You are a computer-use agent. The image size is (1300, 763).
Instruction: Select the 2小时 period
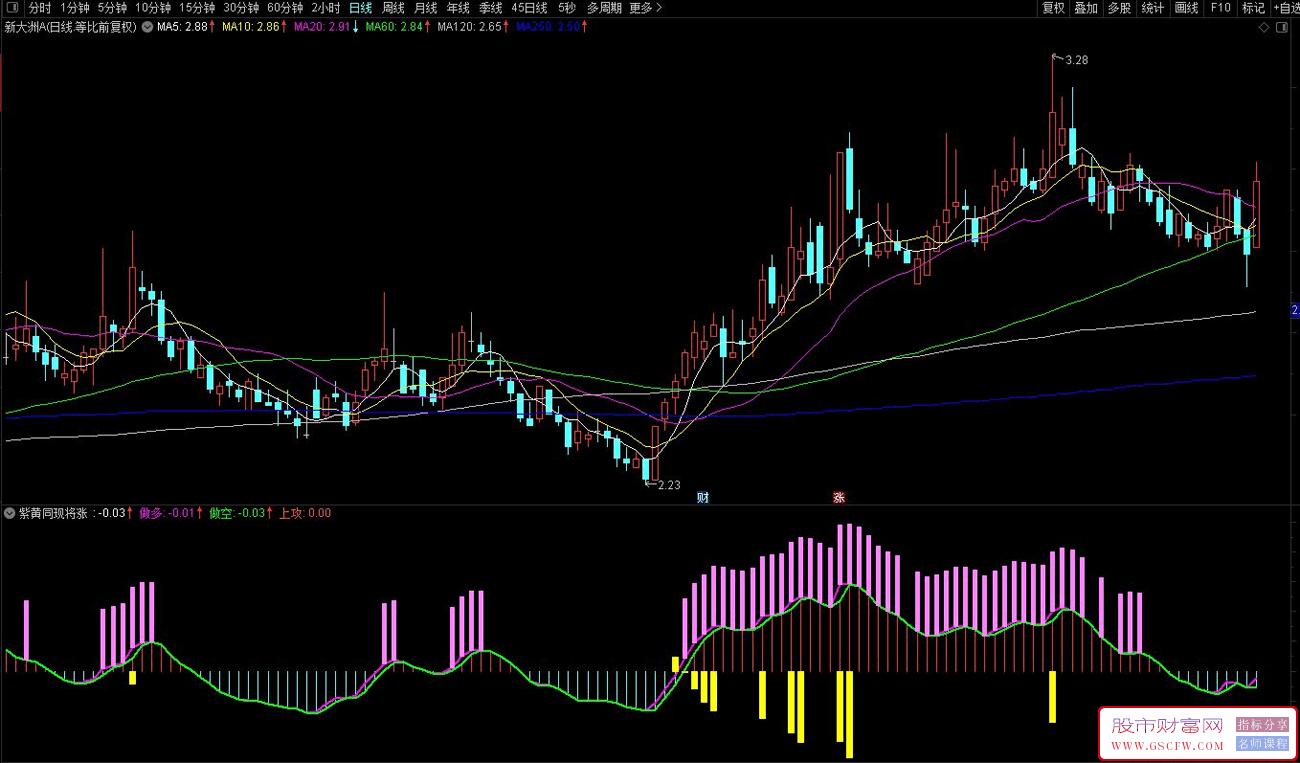tap(325, 8)
